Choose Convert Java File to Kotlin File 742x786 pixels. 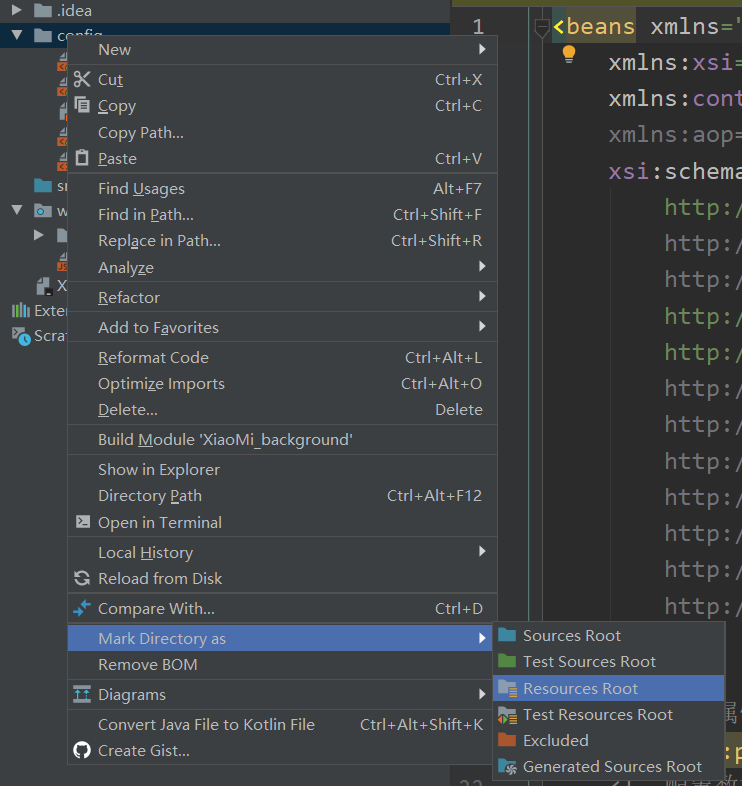pyautogui.click(x=280, y=724)
